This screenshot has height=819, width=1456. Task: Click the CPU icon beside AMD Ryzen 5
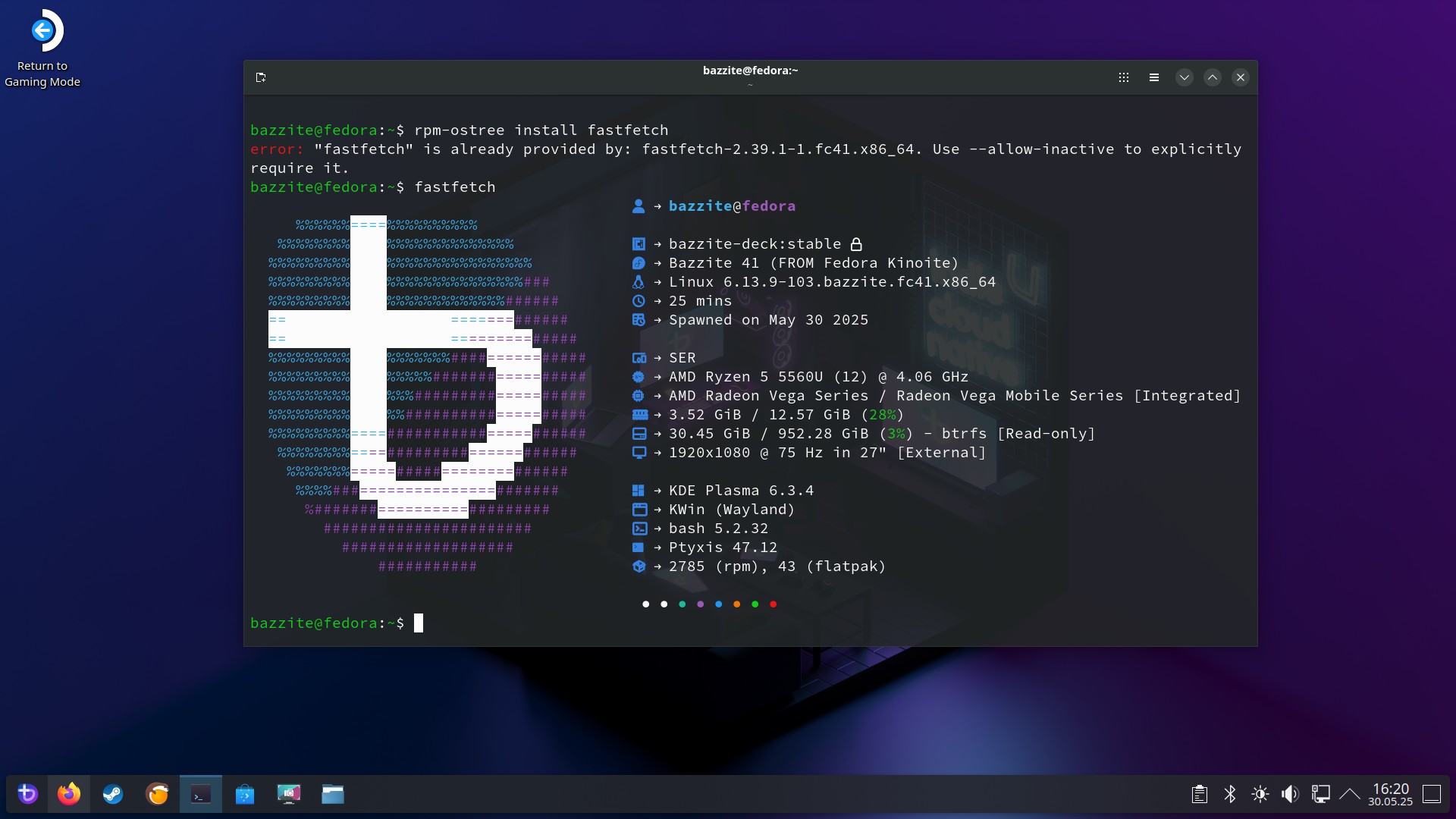pos(639,377)
